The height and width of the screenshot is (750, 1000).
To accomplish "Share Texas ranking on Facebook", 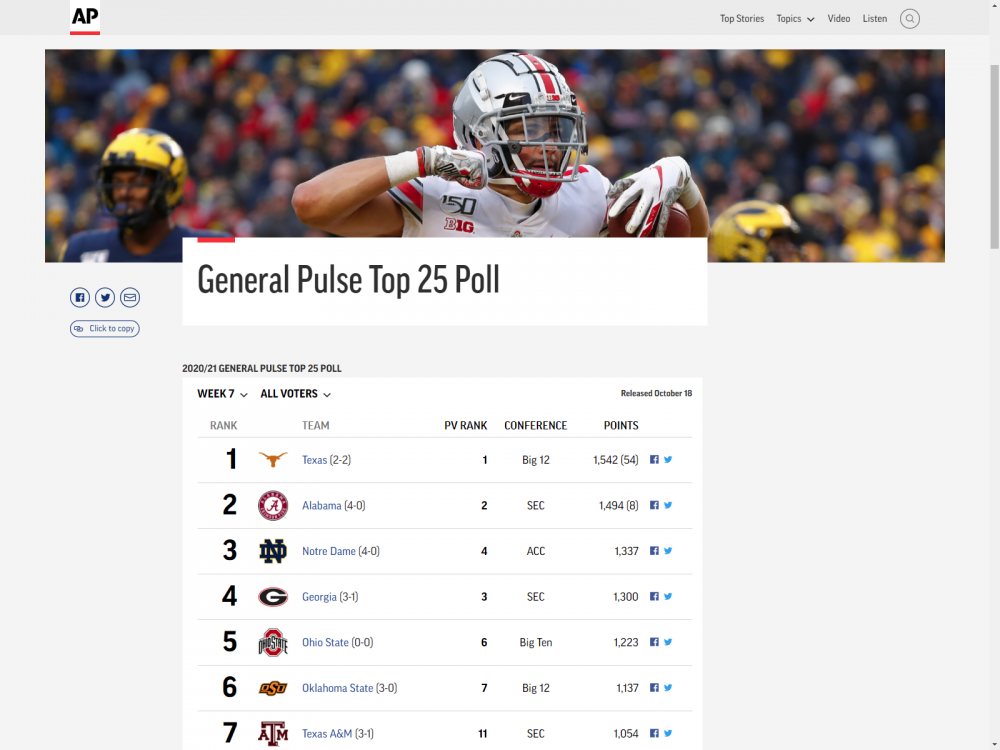I will click(655, 460).
